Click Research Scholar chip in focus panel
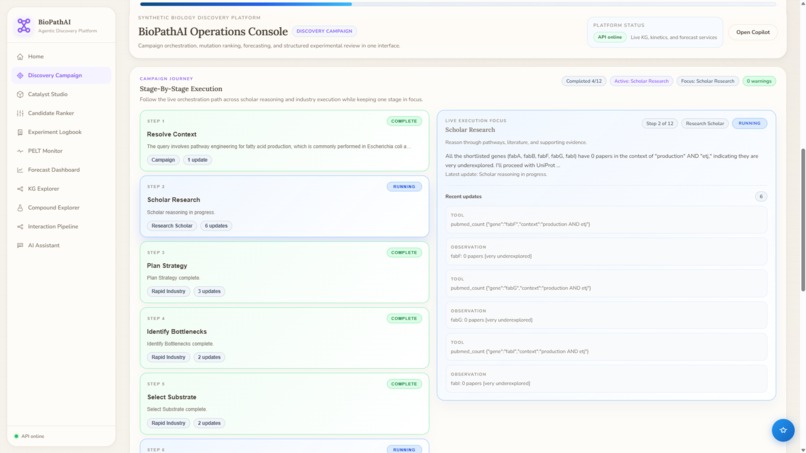Image resolution: width=806 pixels, height=453 pixels. pyautogui.click(x=705, y=123)
